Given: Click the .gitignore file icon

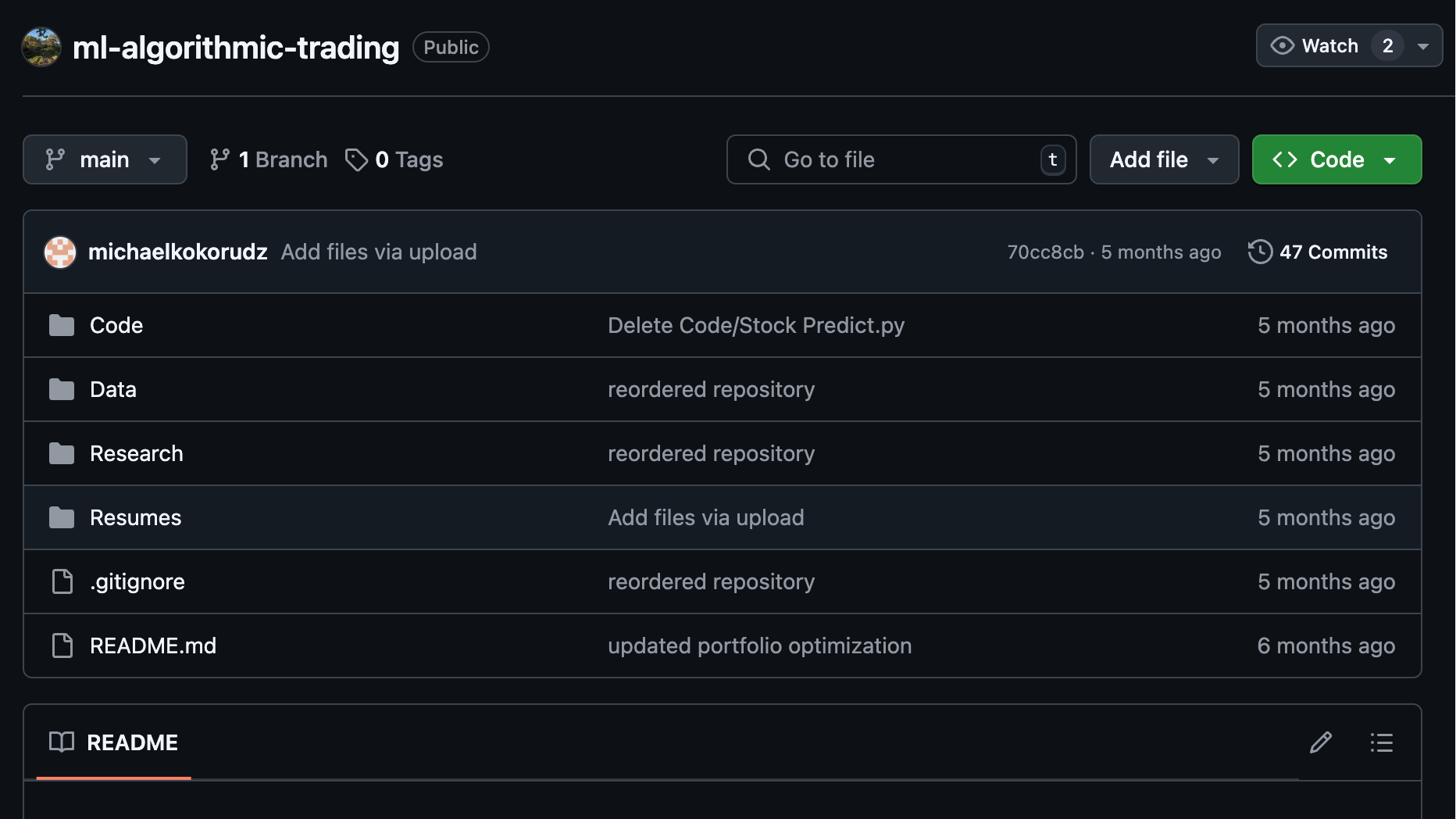Looking at the screenshot, I should pos(62,581).
